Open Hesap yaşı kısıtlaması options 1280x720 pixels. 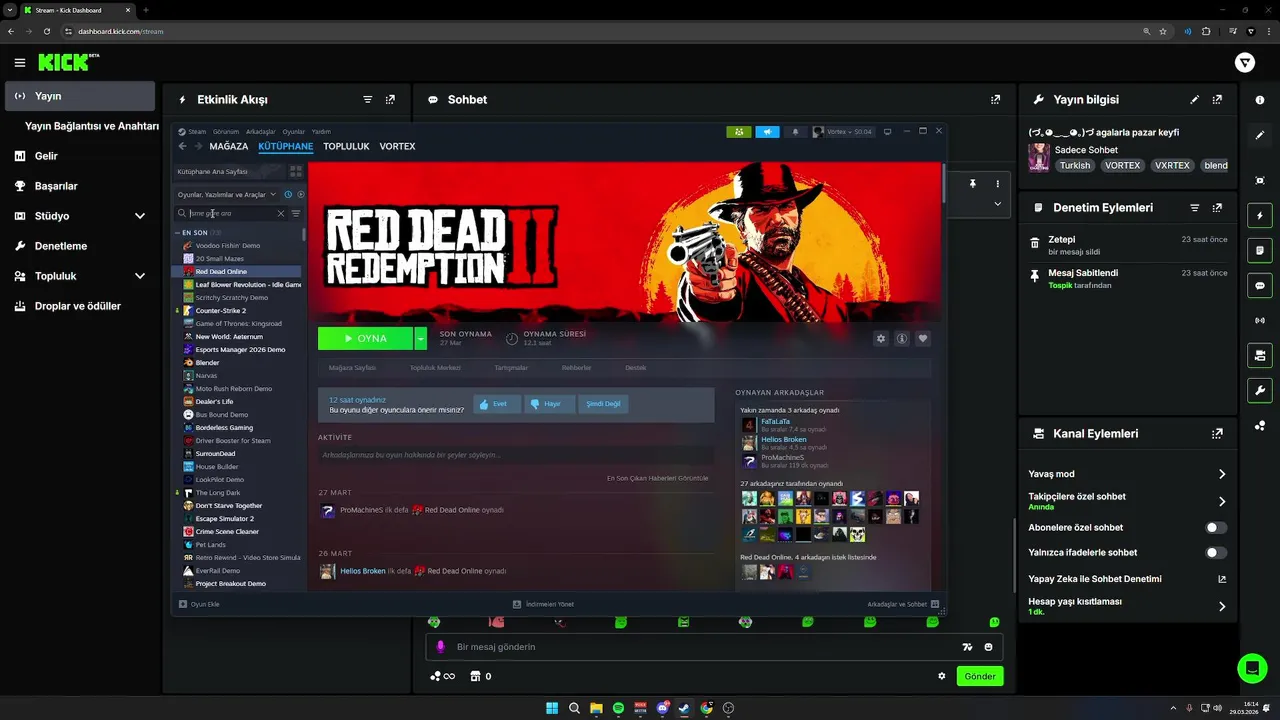[x=1222, y=606]
